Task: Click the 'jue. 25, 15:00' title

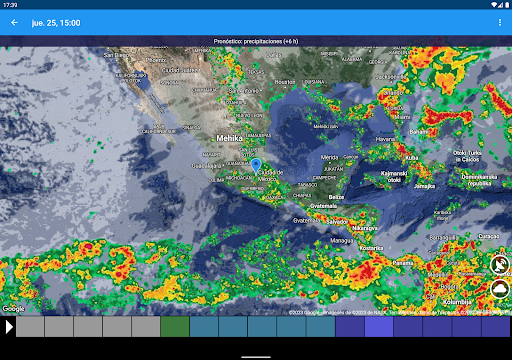Action: tap(56, 23)
